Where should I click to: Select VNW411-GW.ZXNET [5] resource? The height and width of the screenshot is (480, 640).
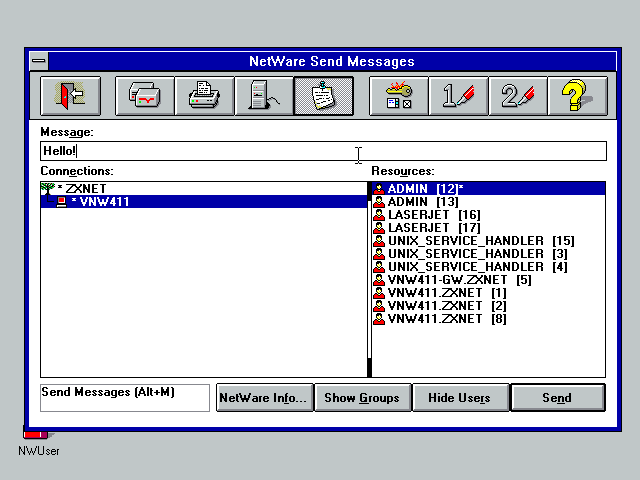coord(489,280)
